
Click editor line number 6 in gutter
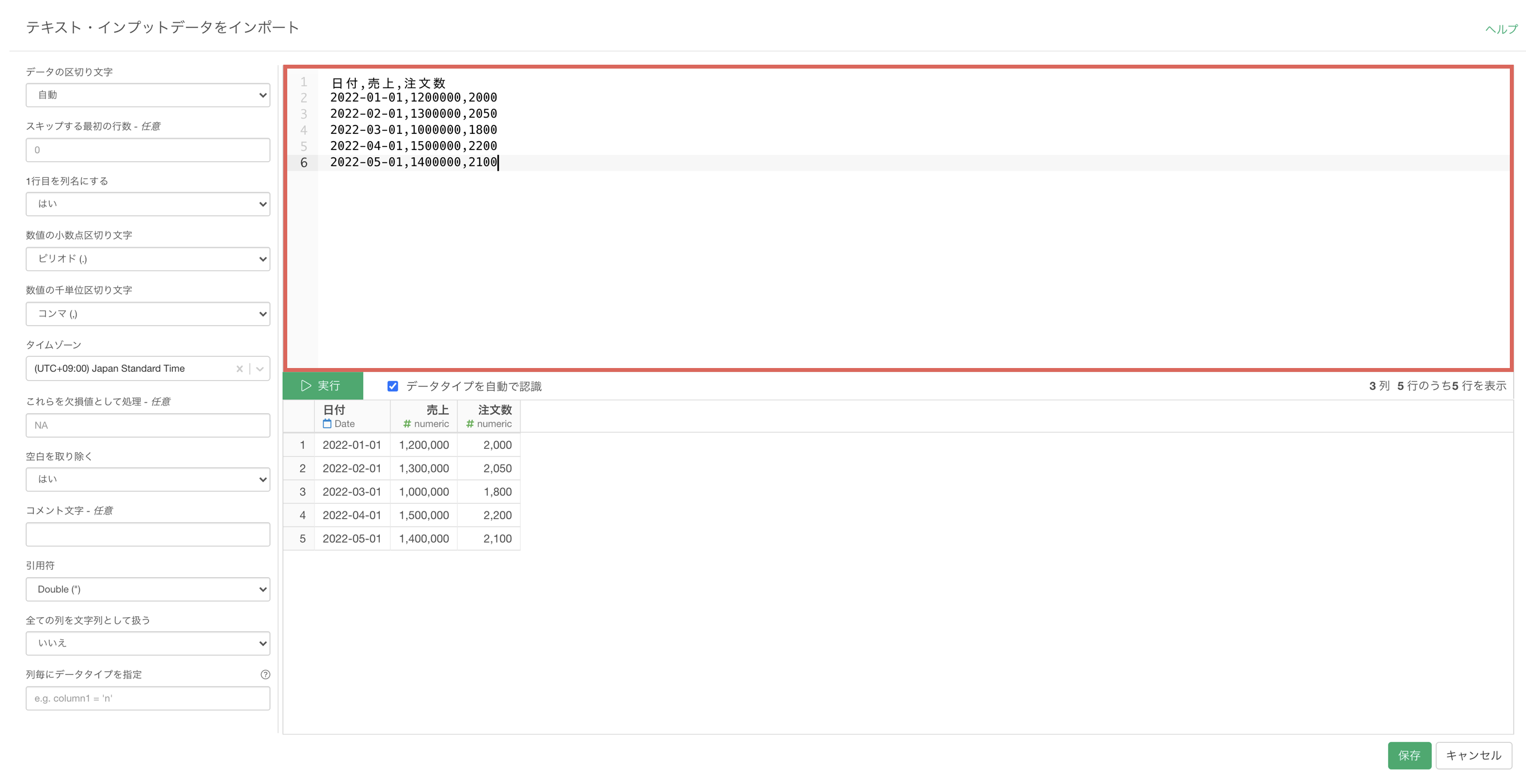[304, 162]
